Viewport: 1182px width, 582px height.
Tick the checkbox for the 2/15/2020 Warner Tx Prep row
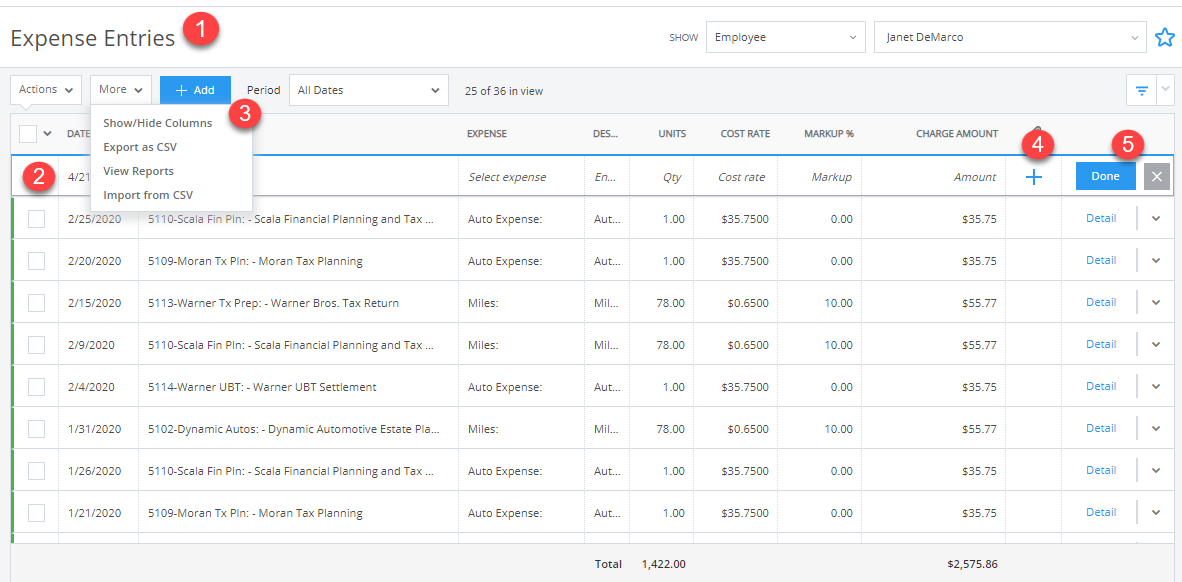point(36,303)
